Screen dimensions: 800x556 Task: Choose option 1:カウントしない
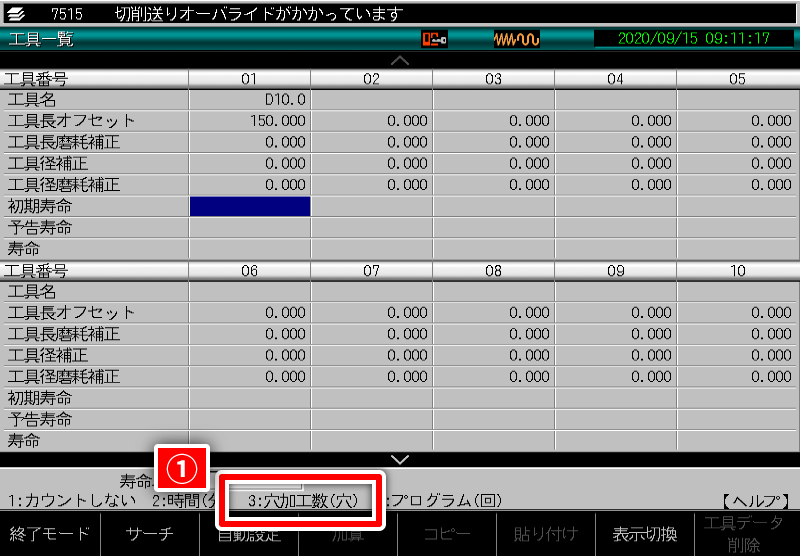pyautogui.click(x=74, y=500)
